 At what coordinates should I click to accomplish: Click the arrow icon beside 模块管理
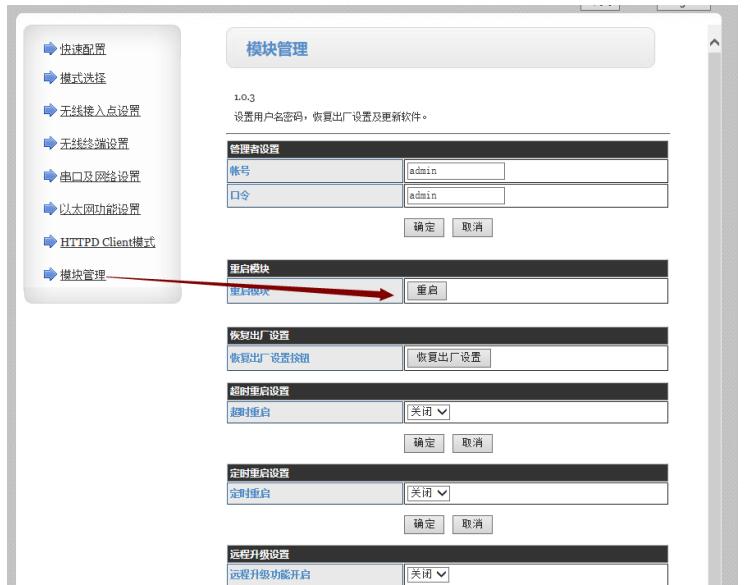(x=50, y=275)
